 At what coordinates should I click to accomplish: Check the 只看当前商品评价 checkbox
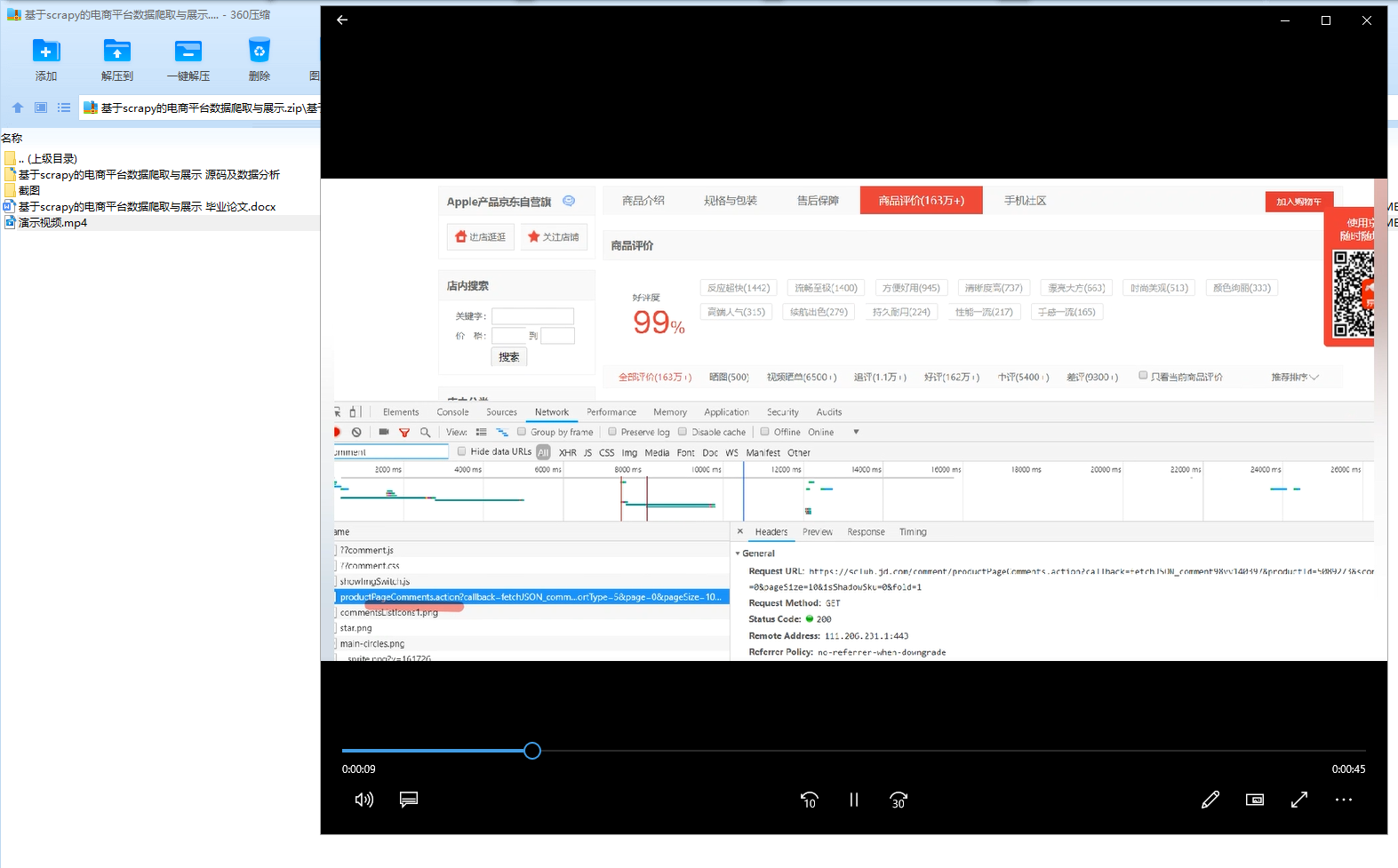(x=1143, y=376)
